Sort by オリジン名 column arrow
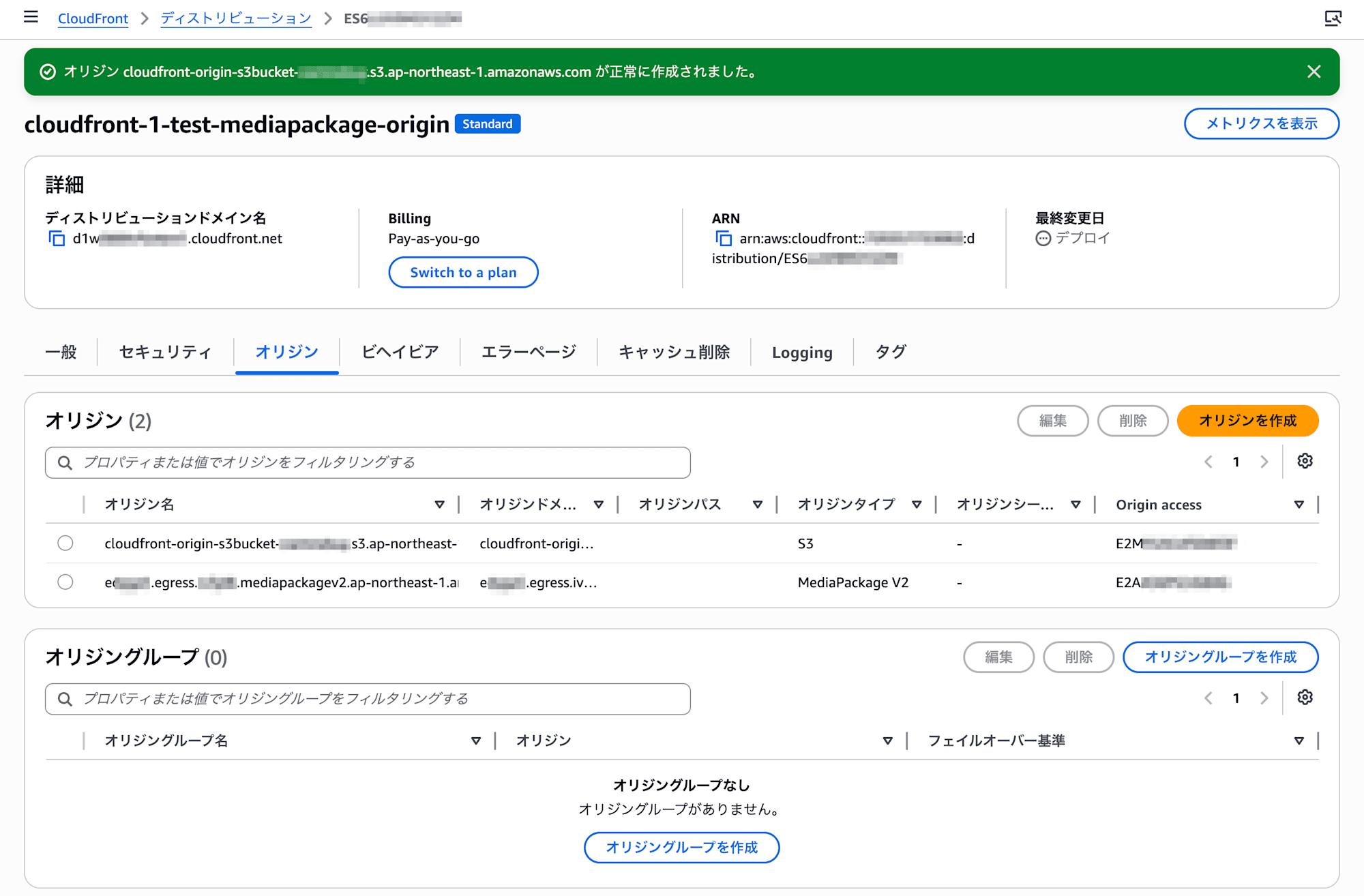 pos(439,505)
